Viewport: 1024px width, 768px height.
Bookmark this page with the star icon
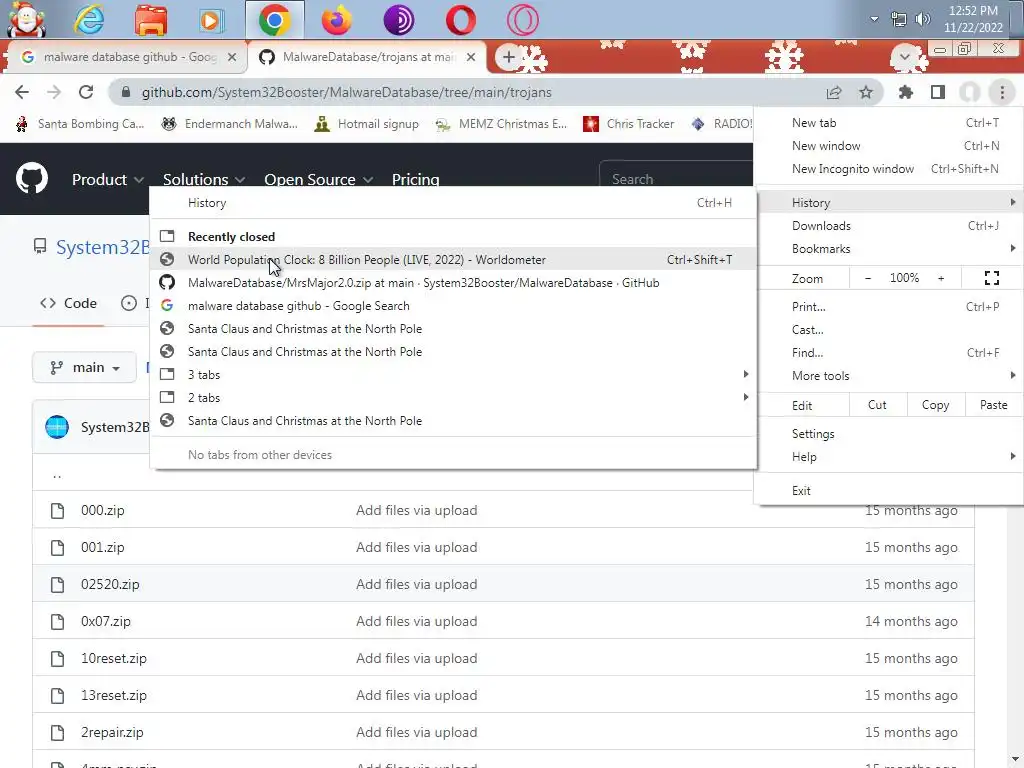[x=866, y=92]
